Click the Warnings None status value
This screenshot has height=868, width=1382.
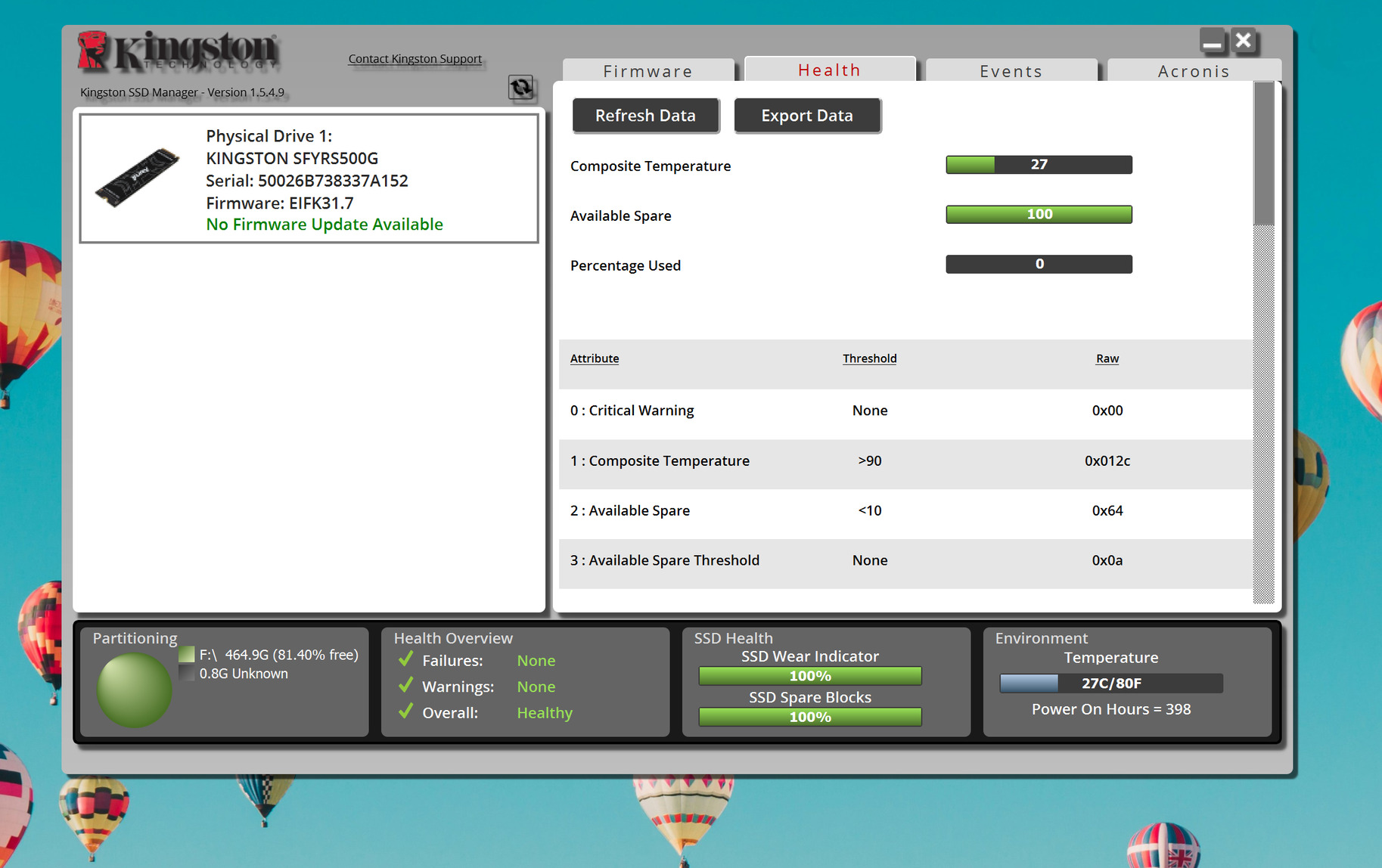[536, 687]
